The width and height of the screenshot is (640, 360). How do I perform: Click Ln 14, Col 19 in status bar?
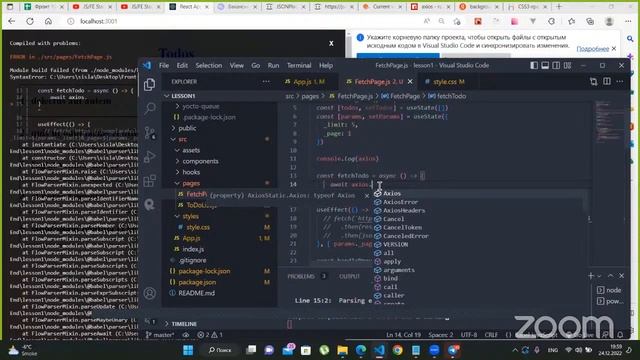point(403,335)
